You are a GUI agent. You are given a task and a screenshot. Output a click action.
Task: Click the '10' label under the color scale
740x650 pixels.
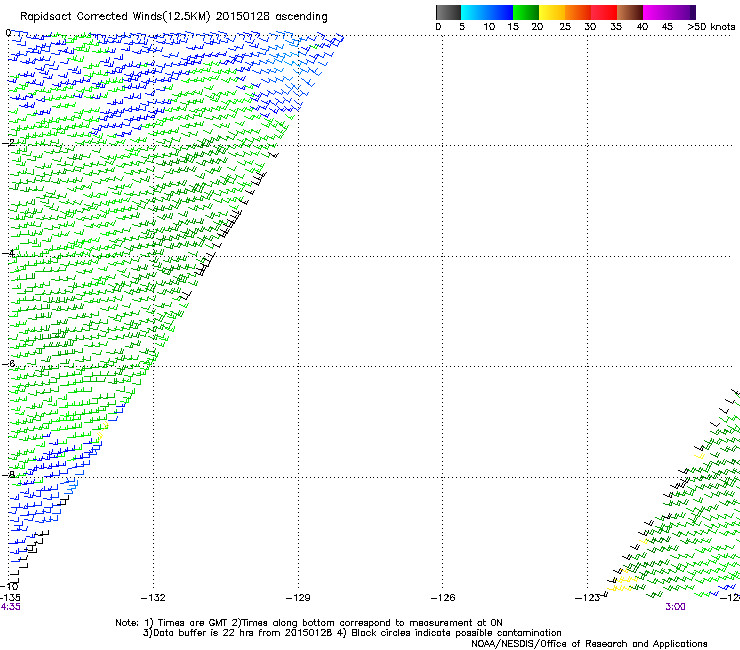(x=489, y=27)
